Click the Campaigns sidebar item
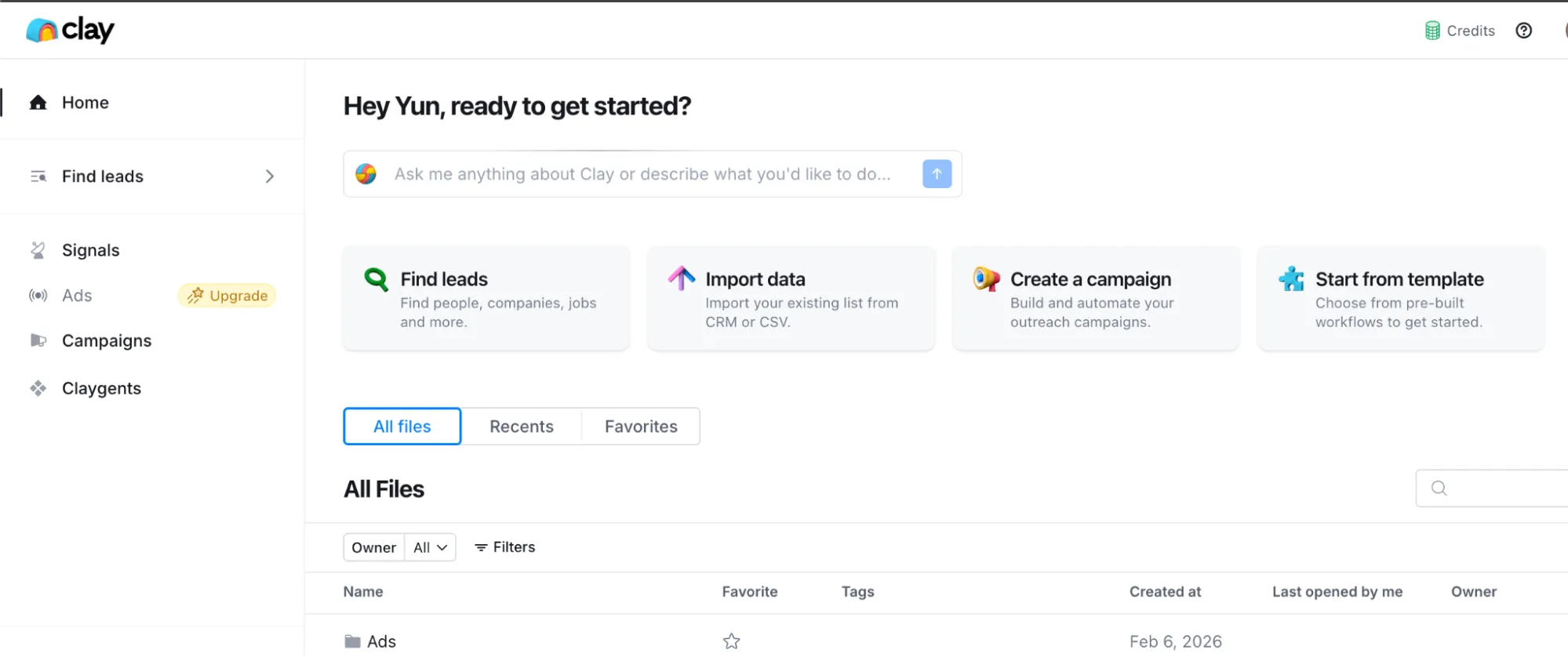 coord(106,341)
